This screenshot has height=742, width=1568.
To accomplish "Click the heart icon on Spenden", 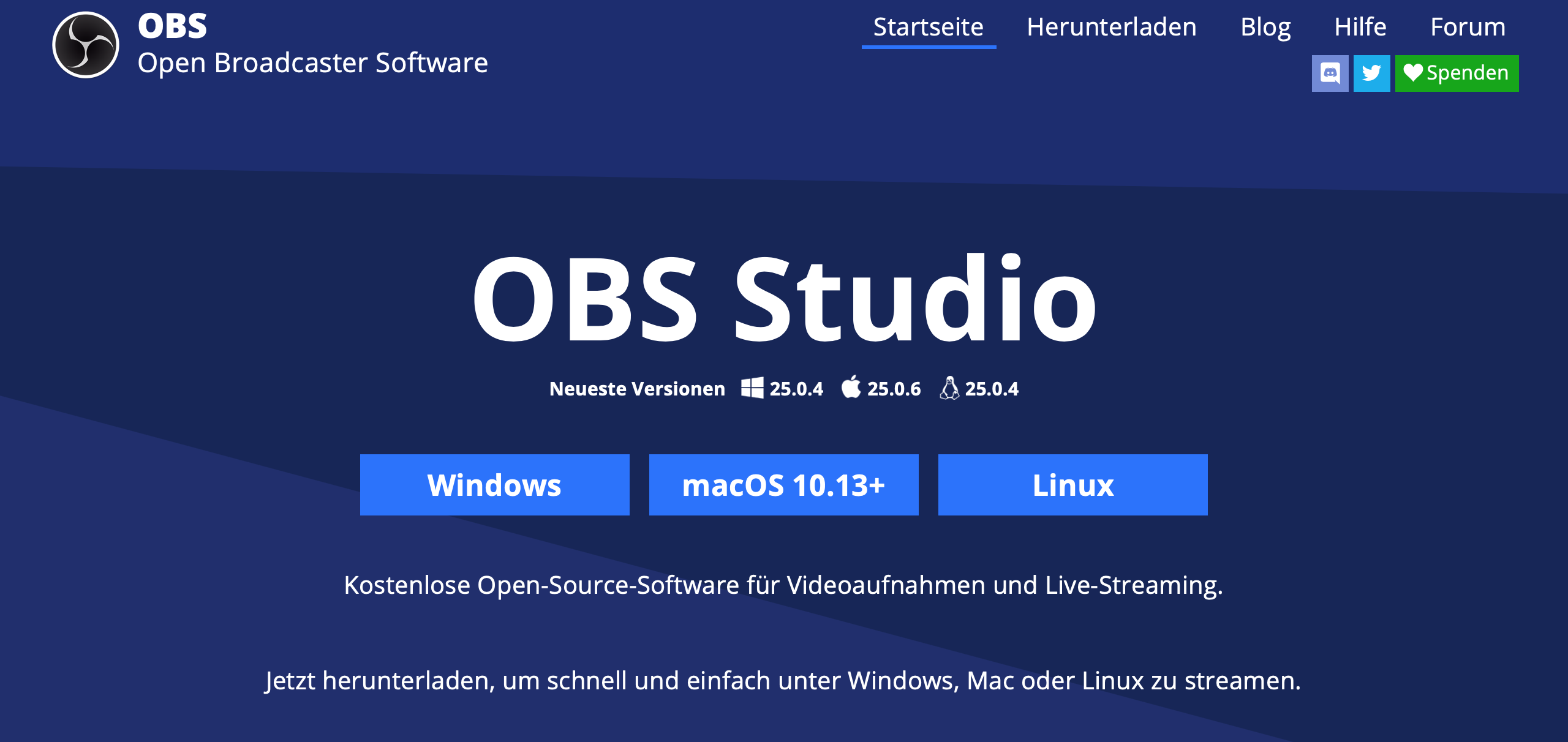I will (x=1412, y=73).
